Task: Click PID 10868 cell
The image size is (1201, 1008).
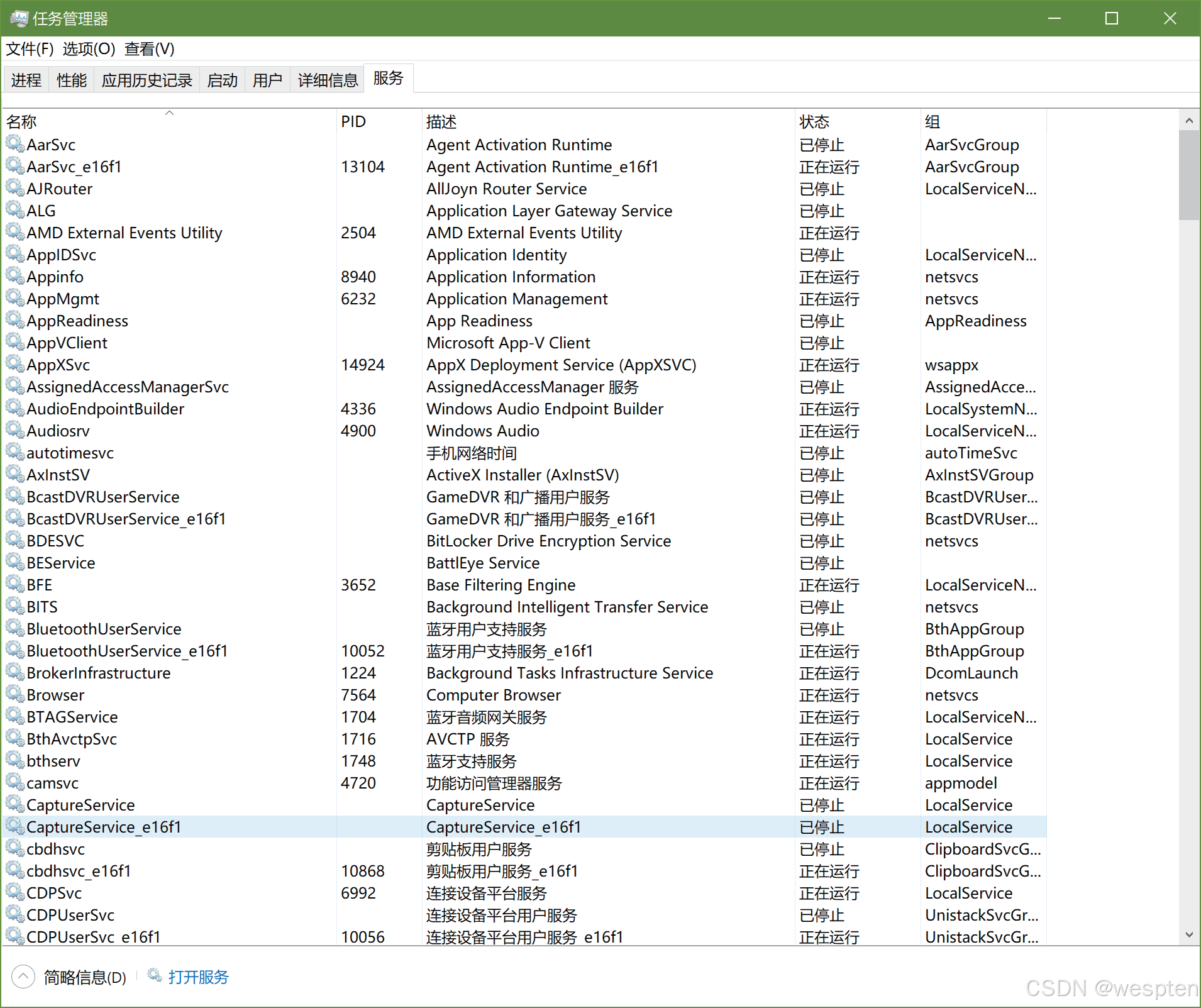Action: 363,871
